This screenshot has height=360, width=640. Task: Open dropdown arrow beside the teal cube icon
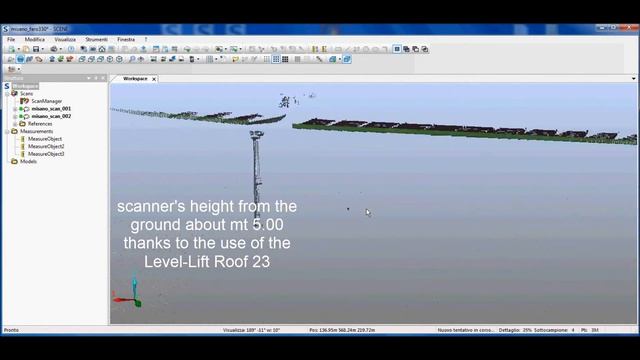(x=340, y=59)
